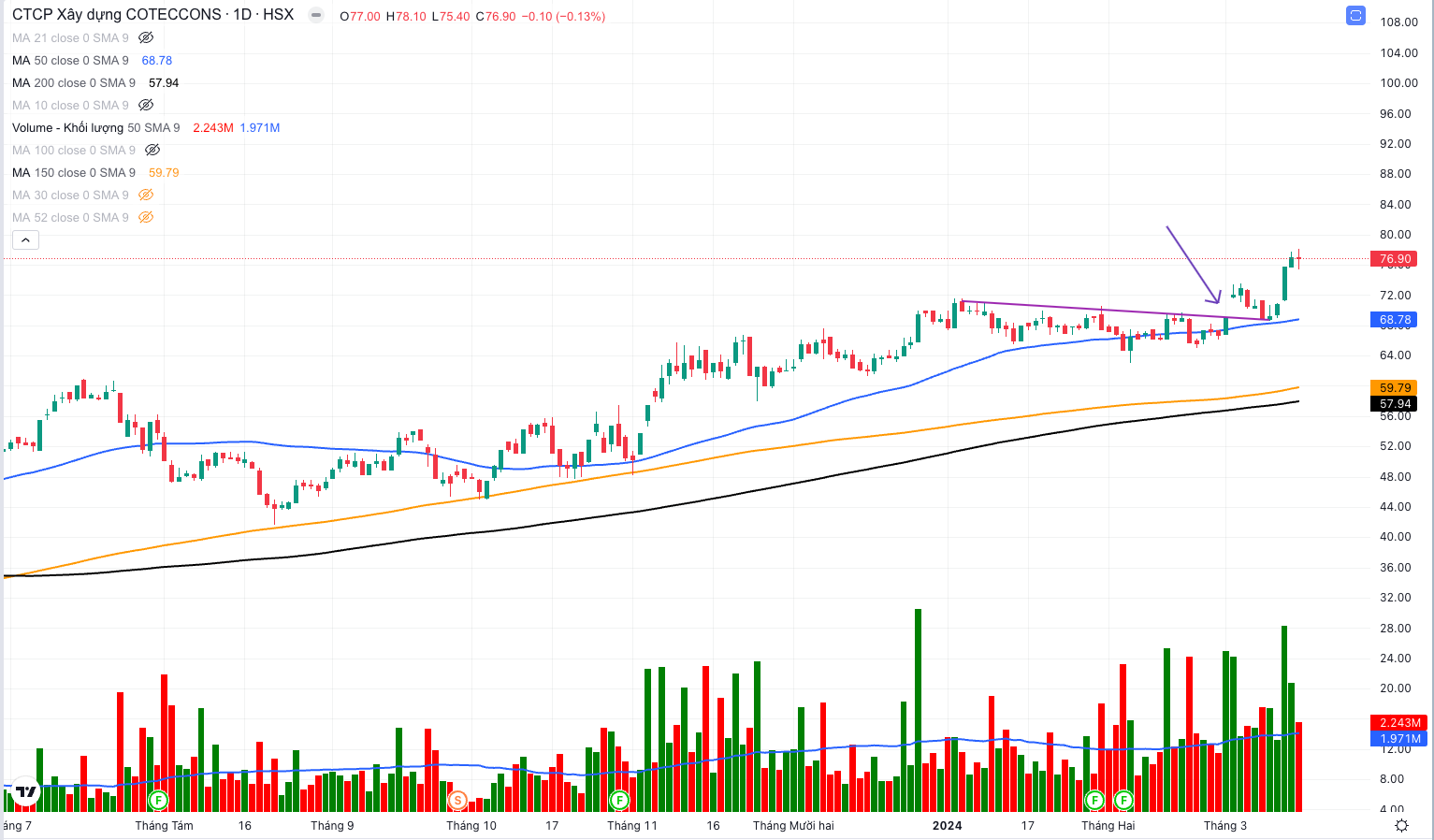Click the S event marker near Tháng 10

[x=456, y=801]
